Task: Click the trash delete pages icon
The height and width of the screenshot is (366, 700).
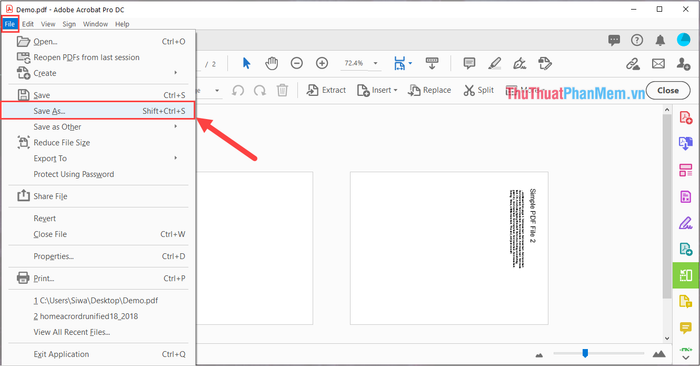Action: (x=282, y=90)
